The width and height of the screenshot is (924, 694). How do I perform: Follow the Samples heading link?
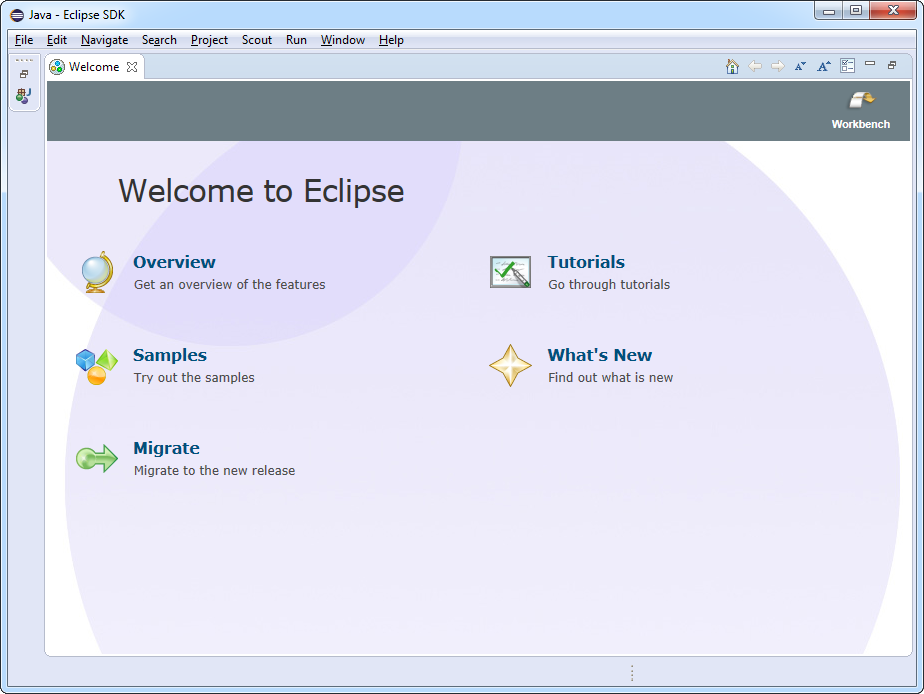pyautogui.click(x=170, y=355)
